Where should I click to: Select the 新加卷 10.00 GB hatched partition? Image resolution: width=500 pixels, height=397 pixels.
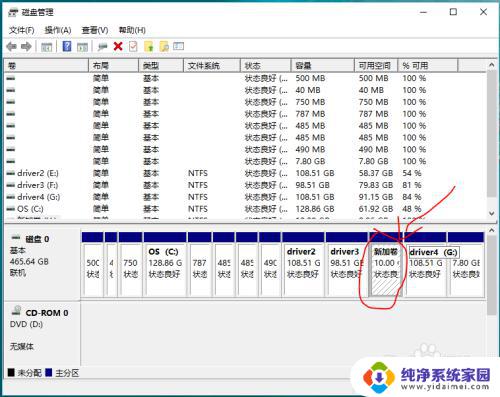pyautogui.click(x=386, y=264)
